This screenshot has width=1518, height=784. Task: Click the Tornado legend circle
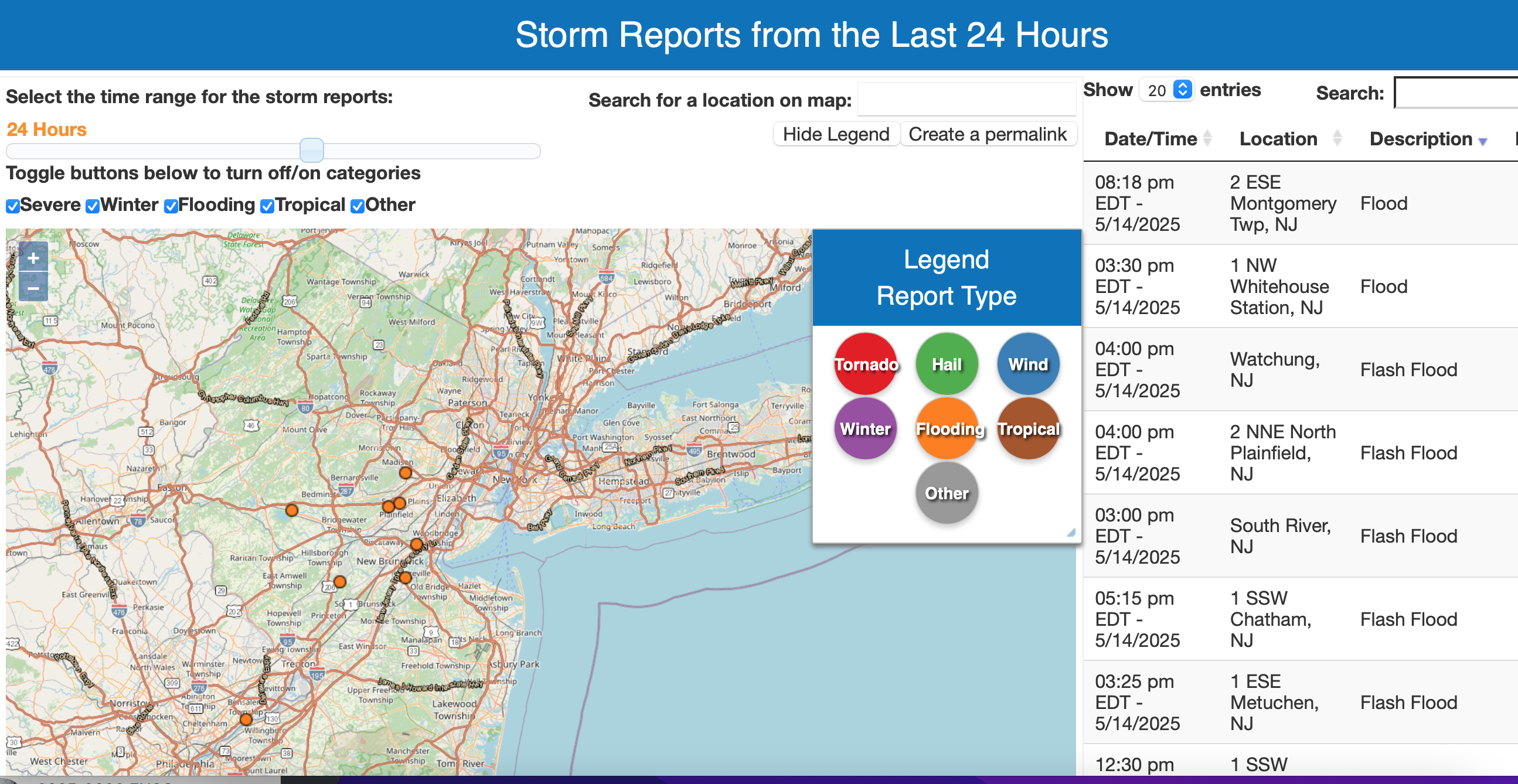[x=866, y=364]
